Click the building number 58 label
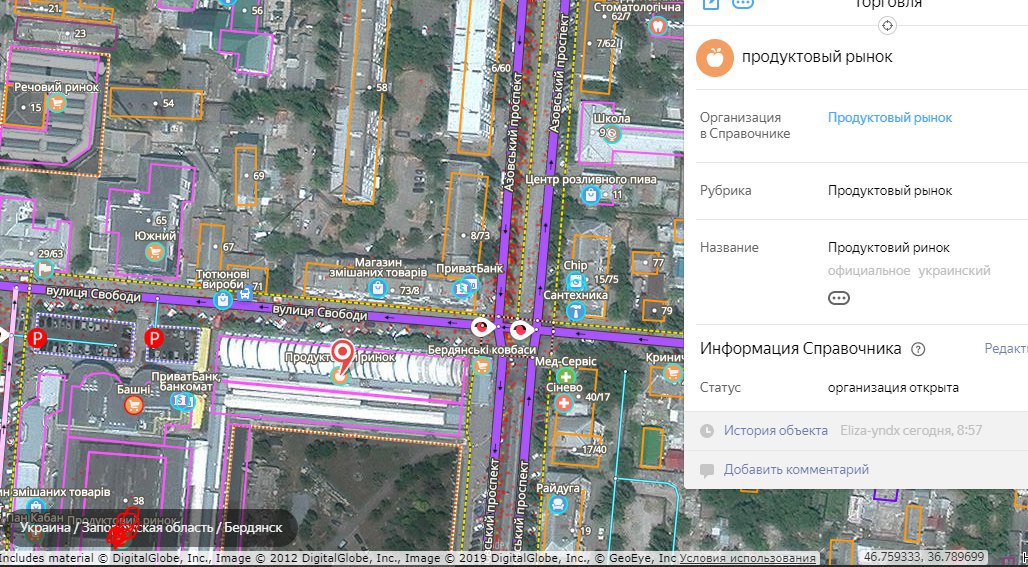 382,87
